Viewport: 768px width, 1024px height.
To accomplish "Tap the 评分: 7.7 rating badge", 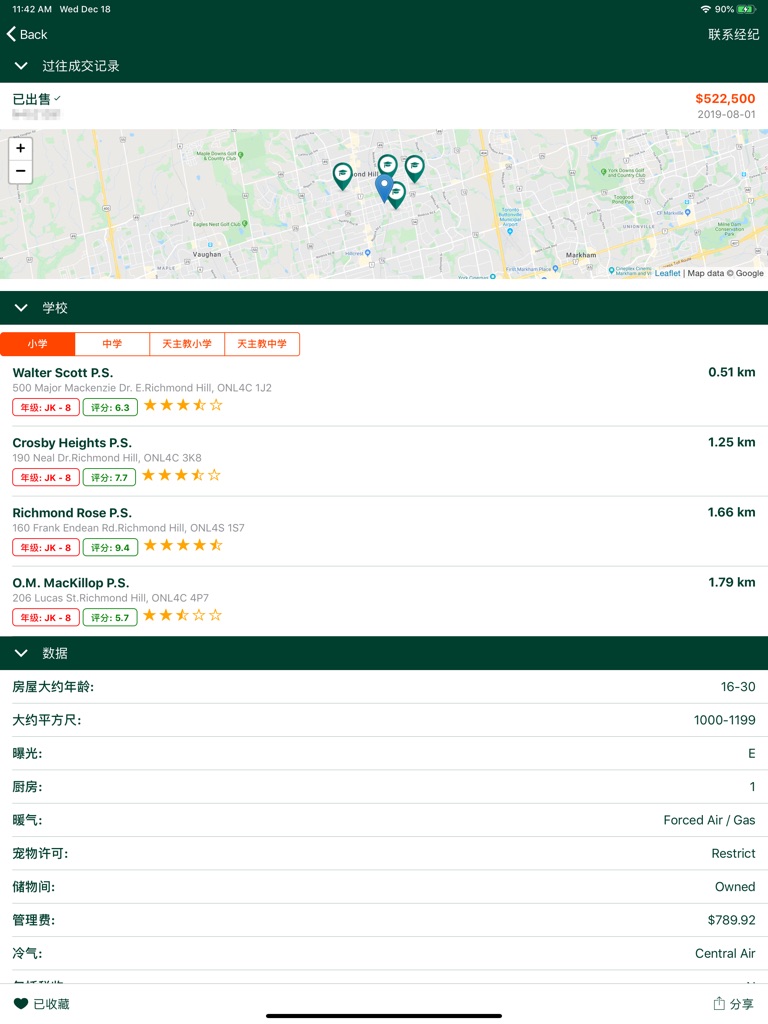I will point(109,477).
